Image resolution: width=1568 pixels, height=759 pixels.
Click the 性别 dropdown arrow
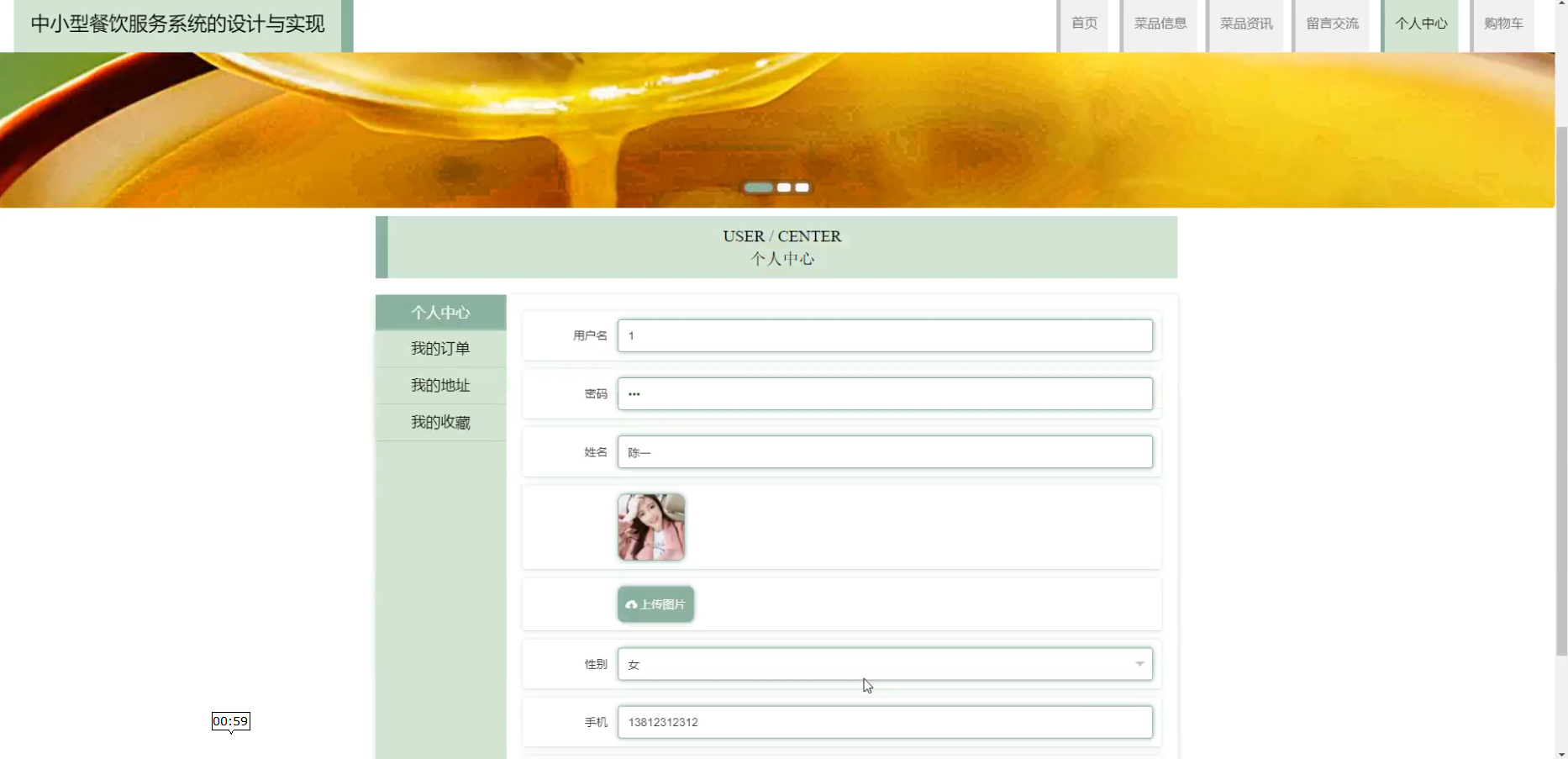pyautogui.click(x=1139, y=664)
